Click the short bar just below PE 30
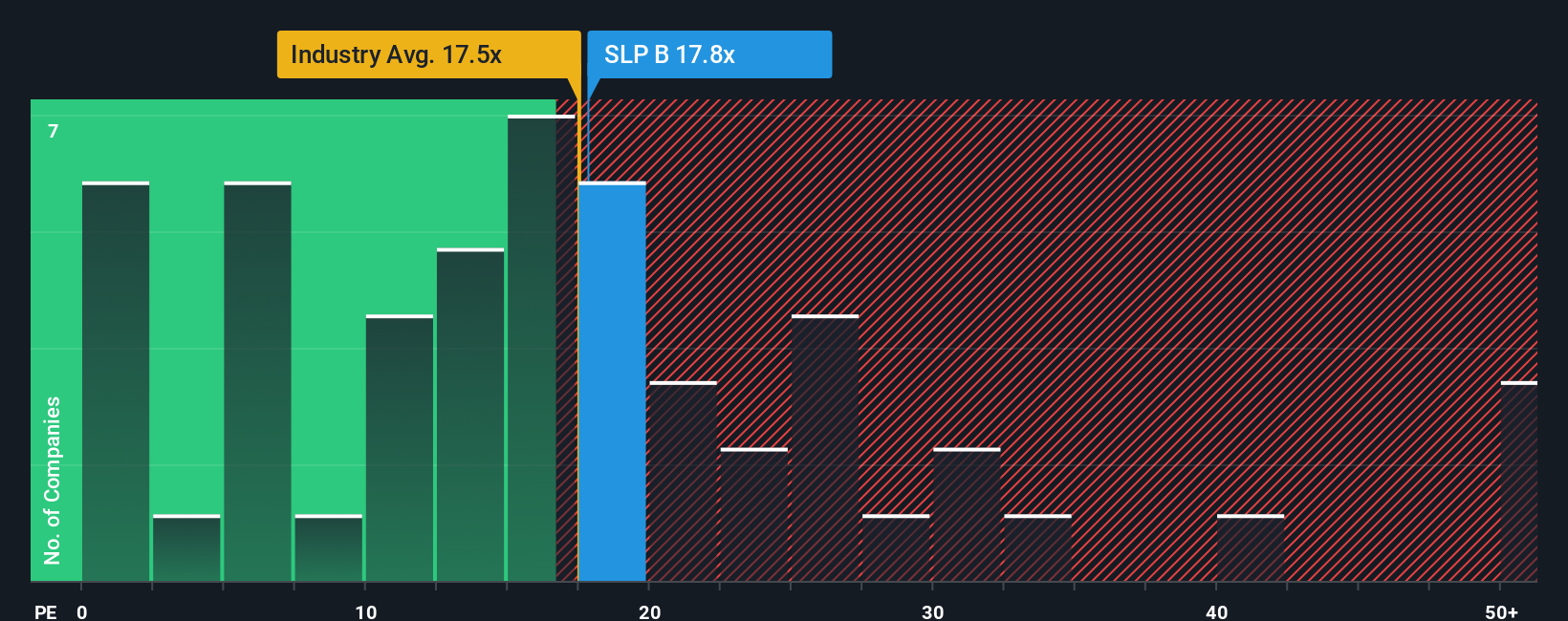The width and height of the screenshot is (1568, 621). coord(896,547)
